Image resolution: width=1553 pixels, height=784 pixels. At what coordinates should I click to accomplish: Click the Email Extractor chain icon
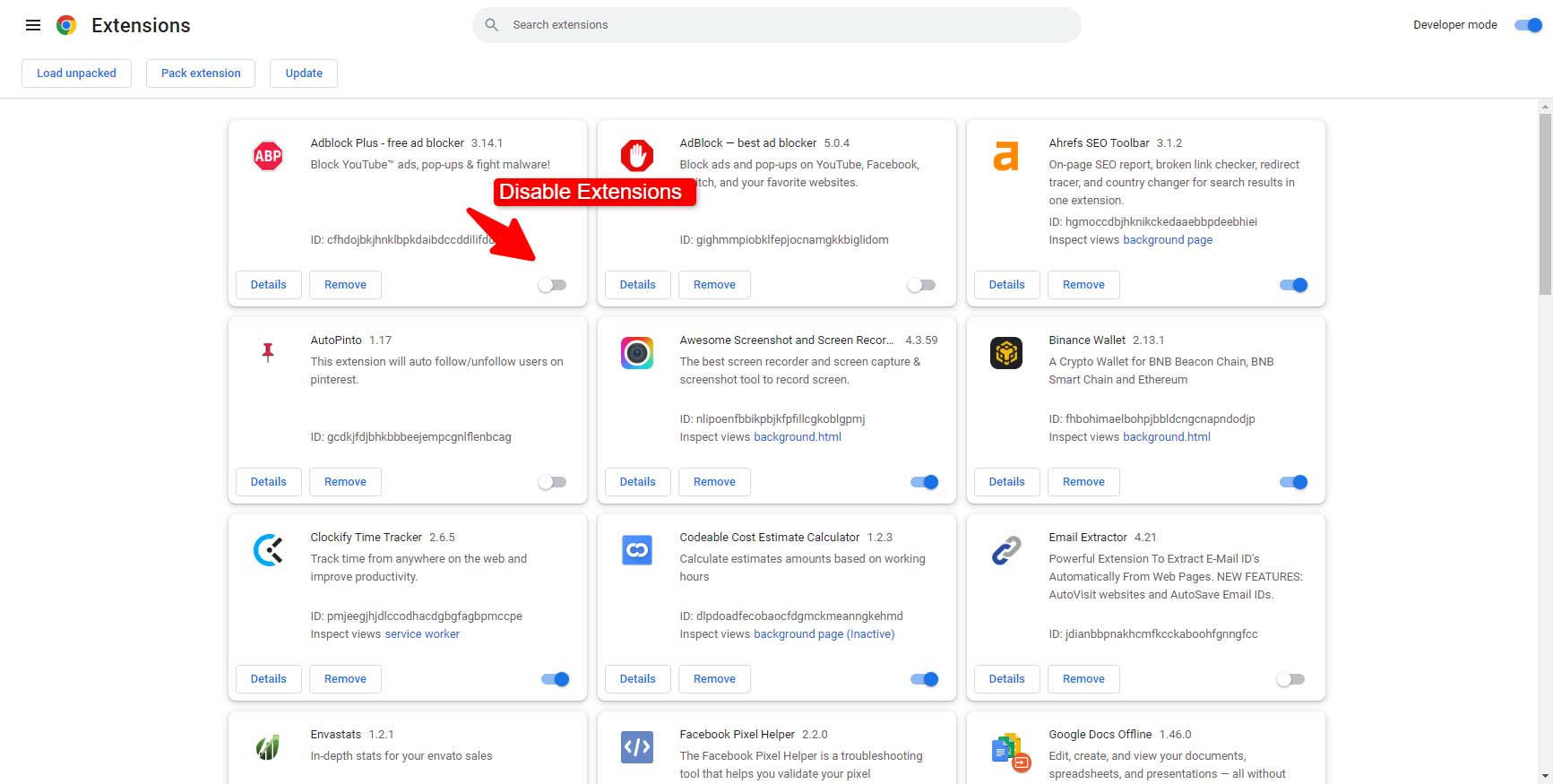pyautogui.click(x=1006, y=550)
